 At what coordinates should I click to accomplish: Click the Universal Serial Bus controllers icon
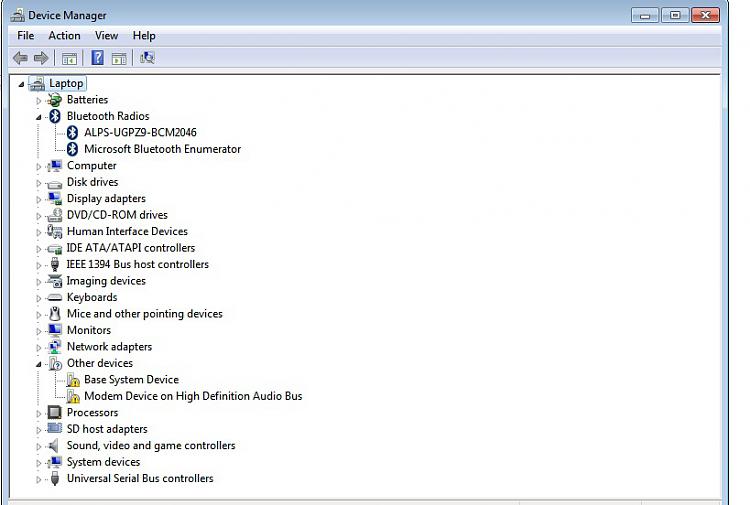tap(55, 478)
